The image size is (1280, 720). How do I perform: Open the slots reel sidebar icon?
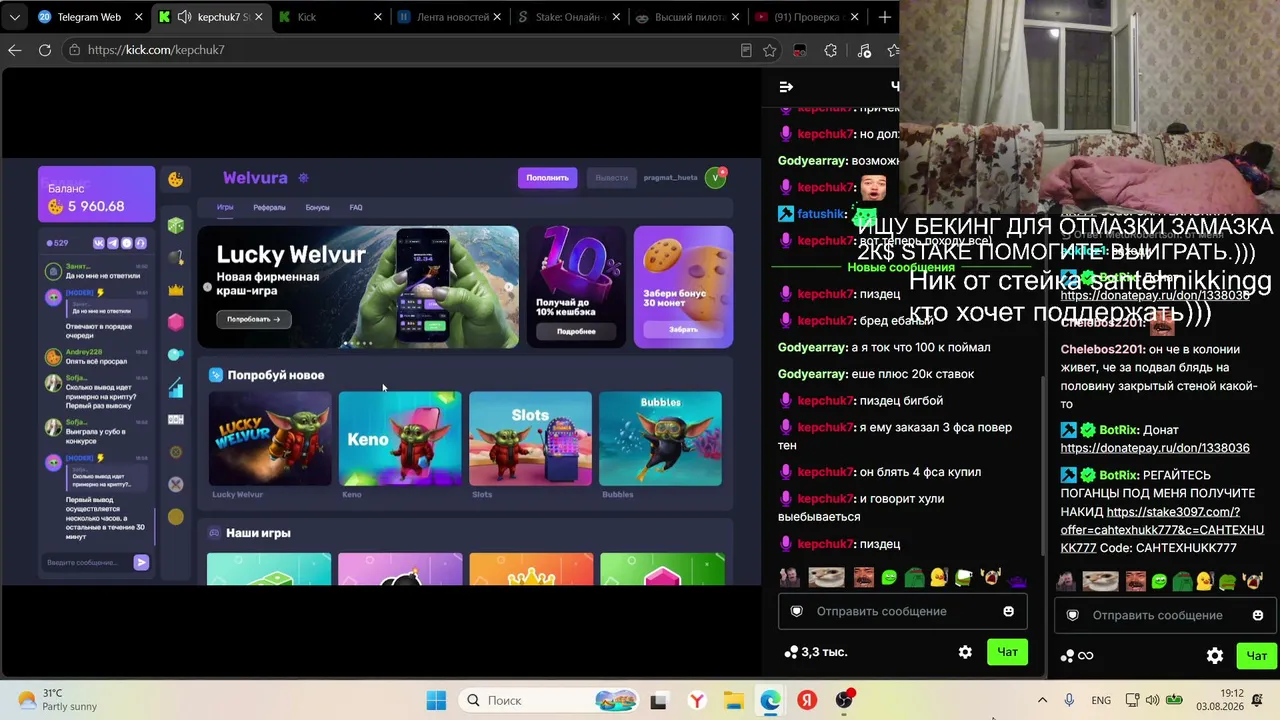tap(176, 420)
